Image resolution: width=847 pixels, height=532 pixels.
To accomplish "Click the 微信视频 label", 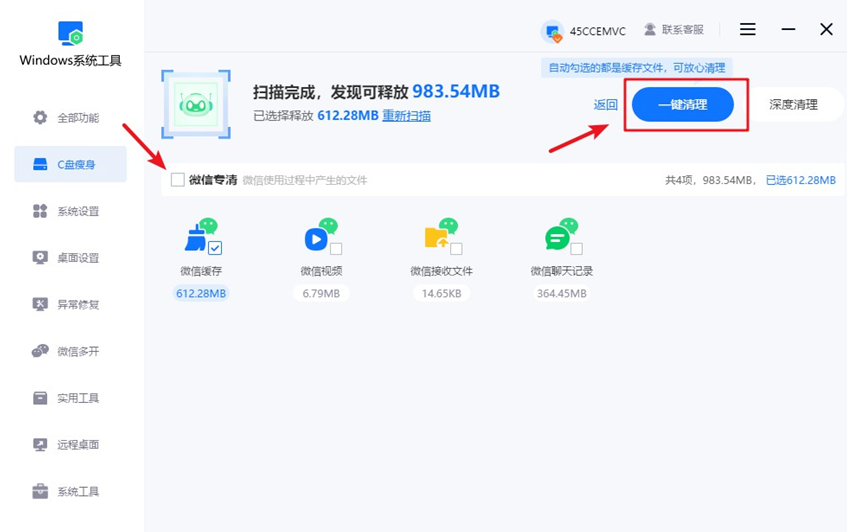I will 321,271.
